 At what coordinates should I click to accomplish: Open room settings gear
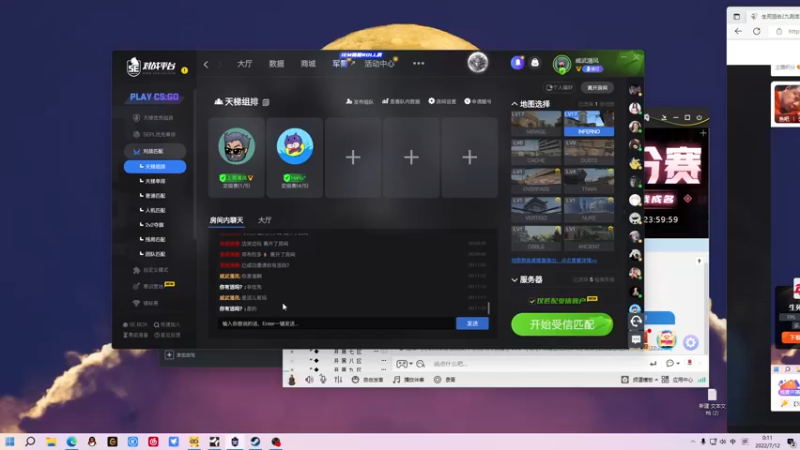(x=442, y=101)
